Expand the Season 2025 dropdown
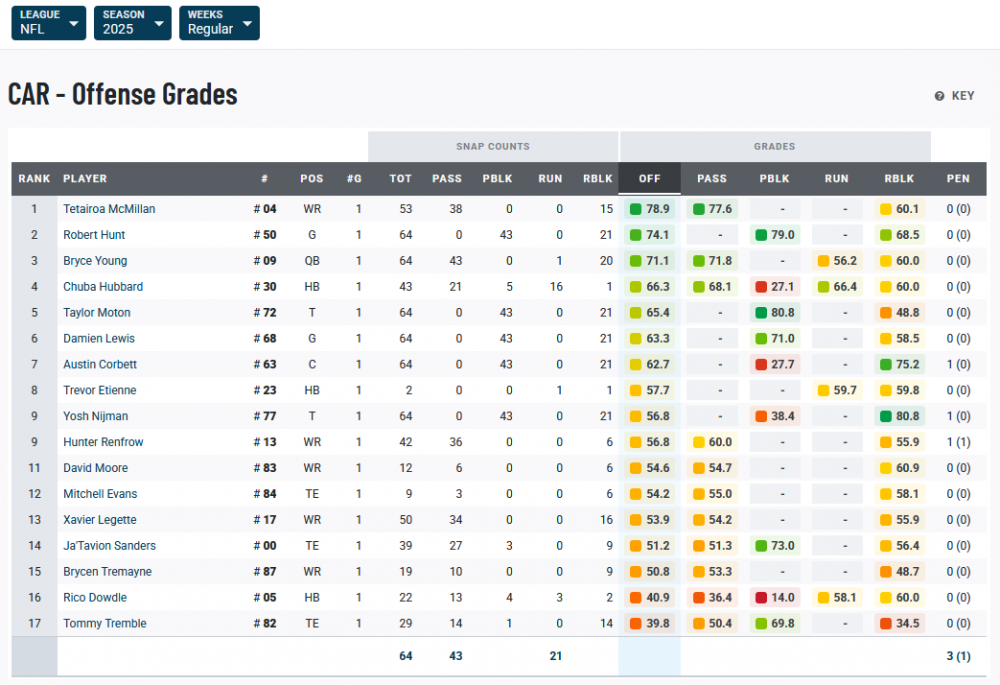Viewport: 1000px width, 685px height. tap(132, 23)
